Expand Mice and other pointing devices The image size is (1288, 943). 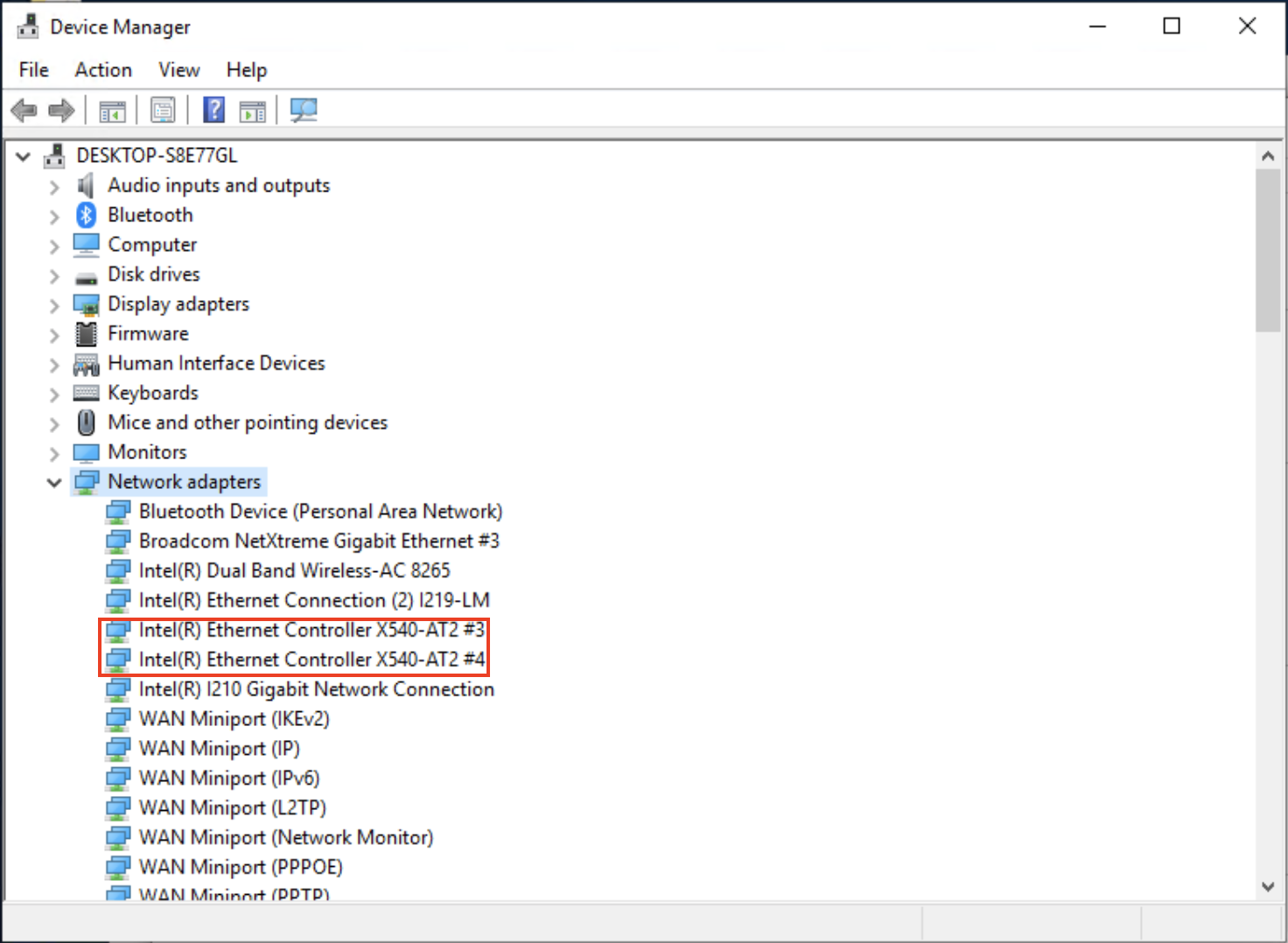[x=54, y=424]
